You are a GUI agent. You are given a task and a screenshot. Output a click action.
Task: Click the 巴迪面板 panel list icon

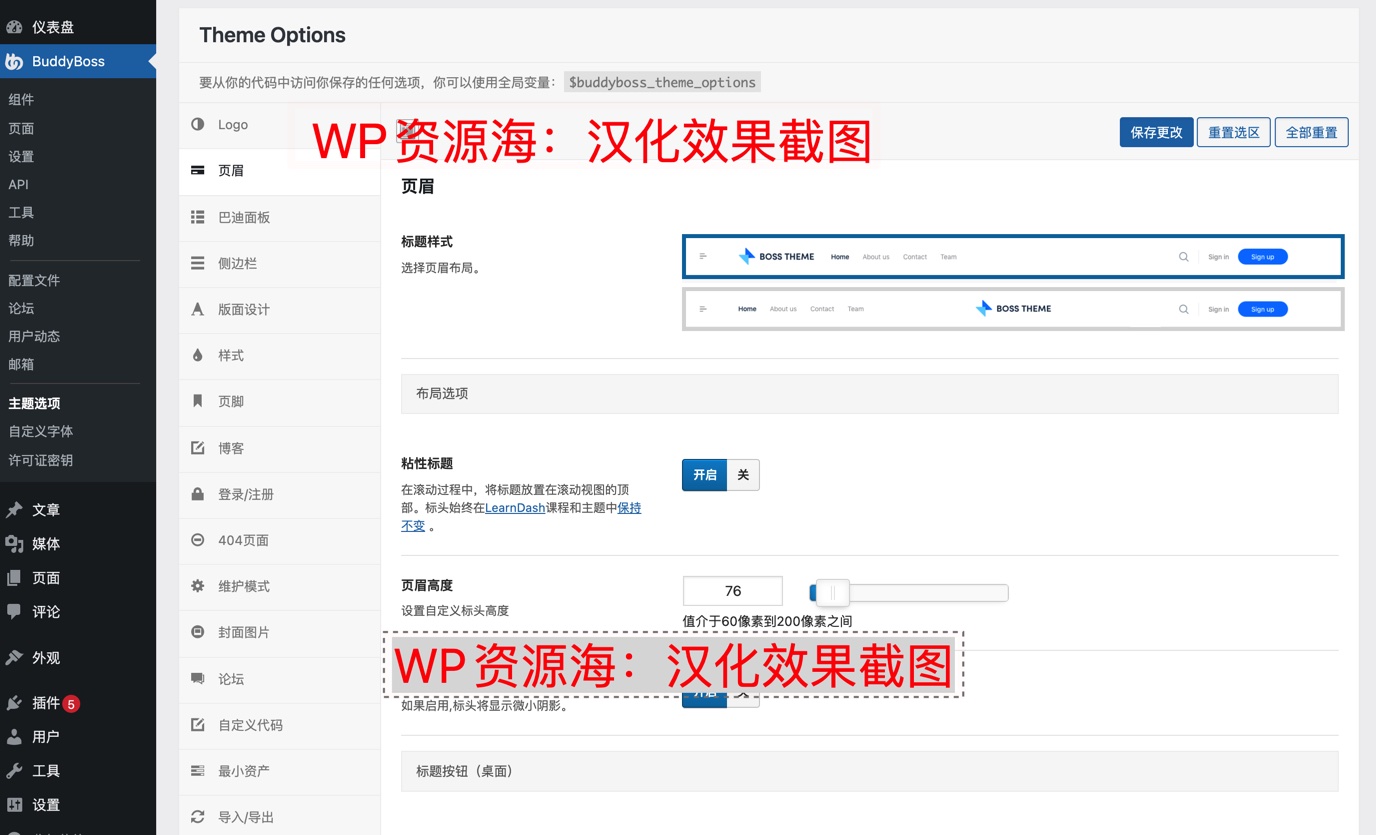coord(198,217)
